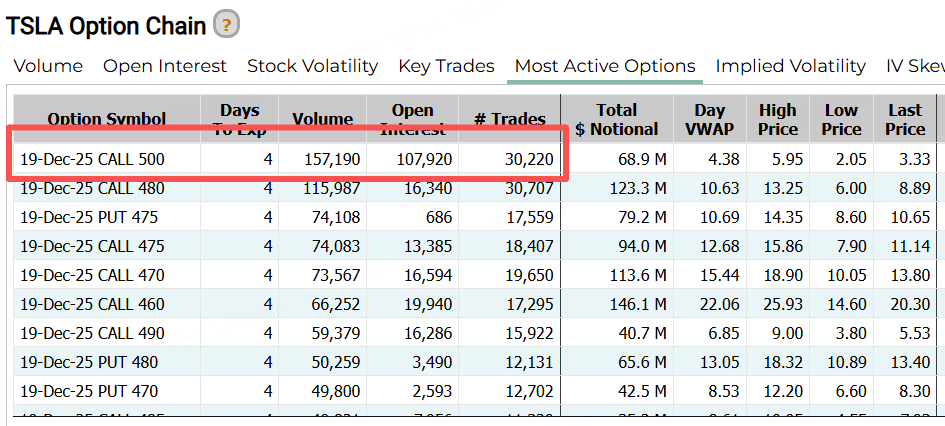945x426 pixels.
Task: Sort by Days To Exp column header
Action: click(x=239, y=119)
